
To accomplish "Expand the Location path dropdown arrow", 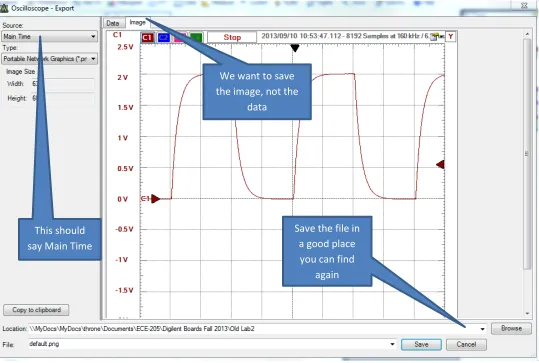I will 483,329.
